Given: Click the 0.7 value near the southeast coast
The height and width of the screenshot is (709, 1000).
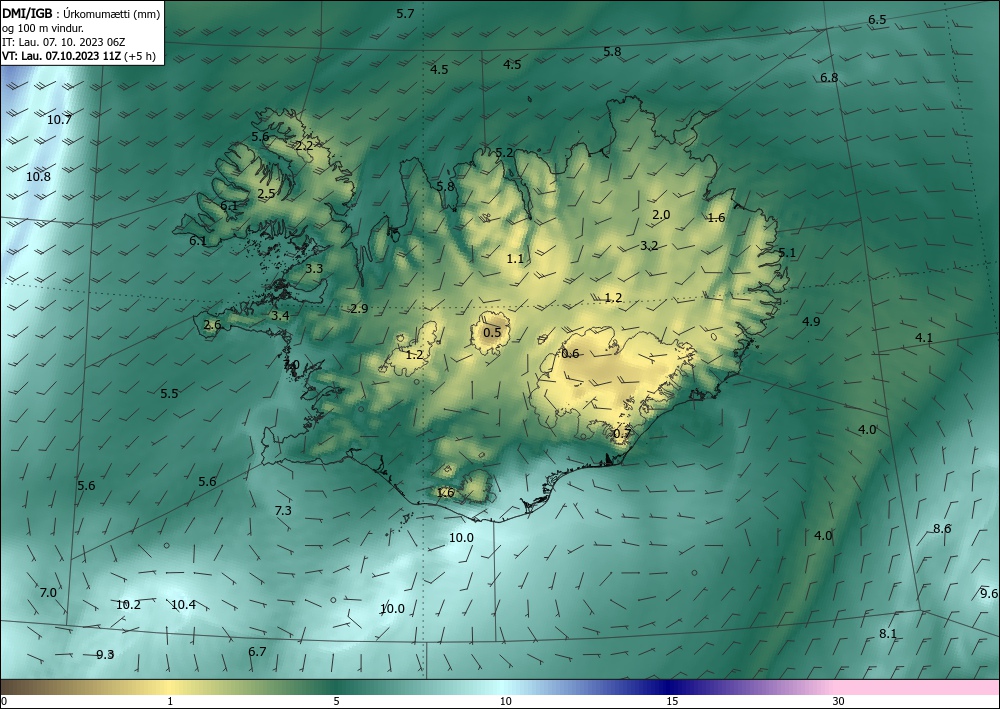Looking at the screenshot, I should (x=622, y=434).
